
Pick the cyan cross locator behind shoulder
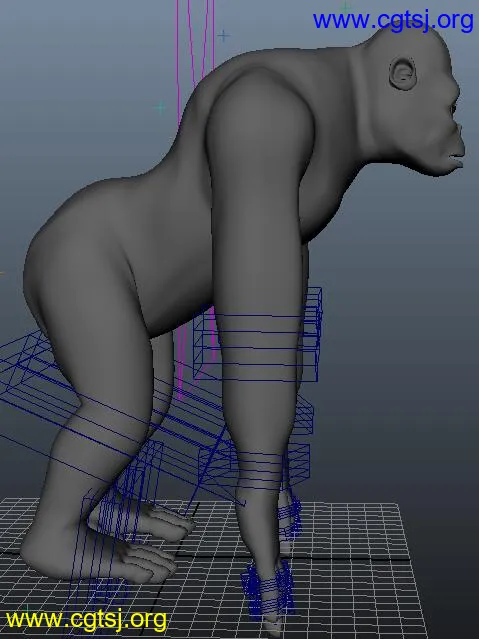pyautogui.click(x=161, y=108)
